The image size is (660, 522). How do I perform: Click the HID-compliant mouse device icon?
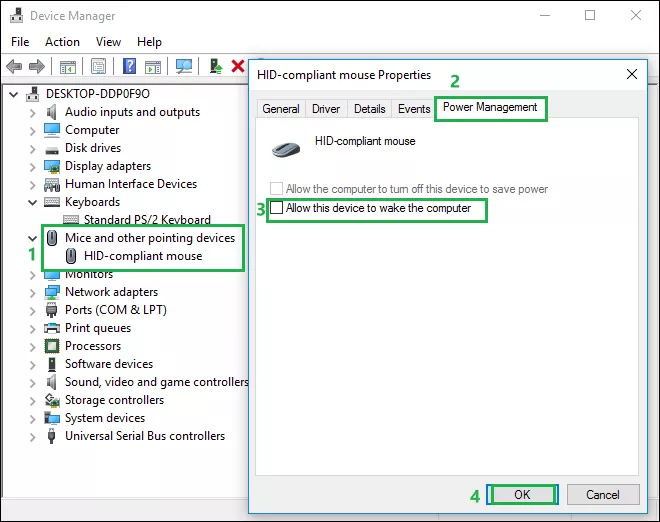tap(71, 256)
